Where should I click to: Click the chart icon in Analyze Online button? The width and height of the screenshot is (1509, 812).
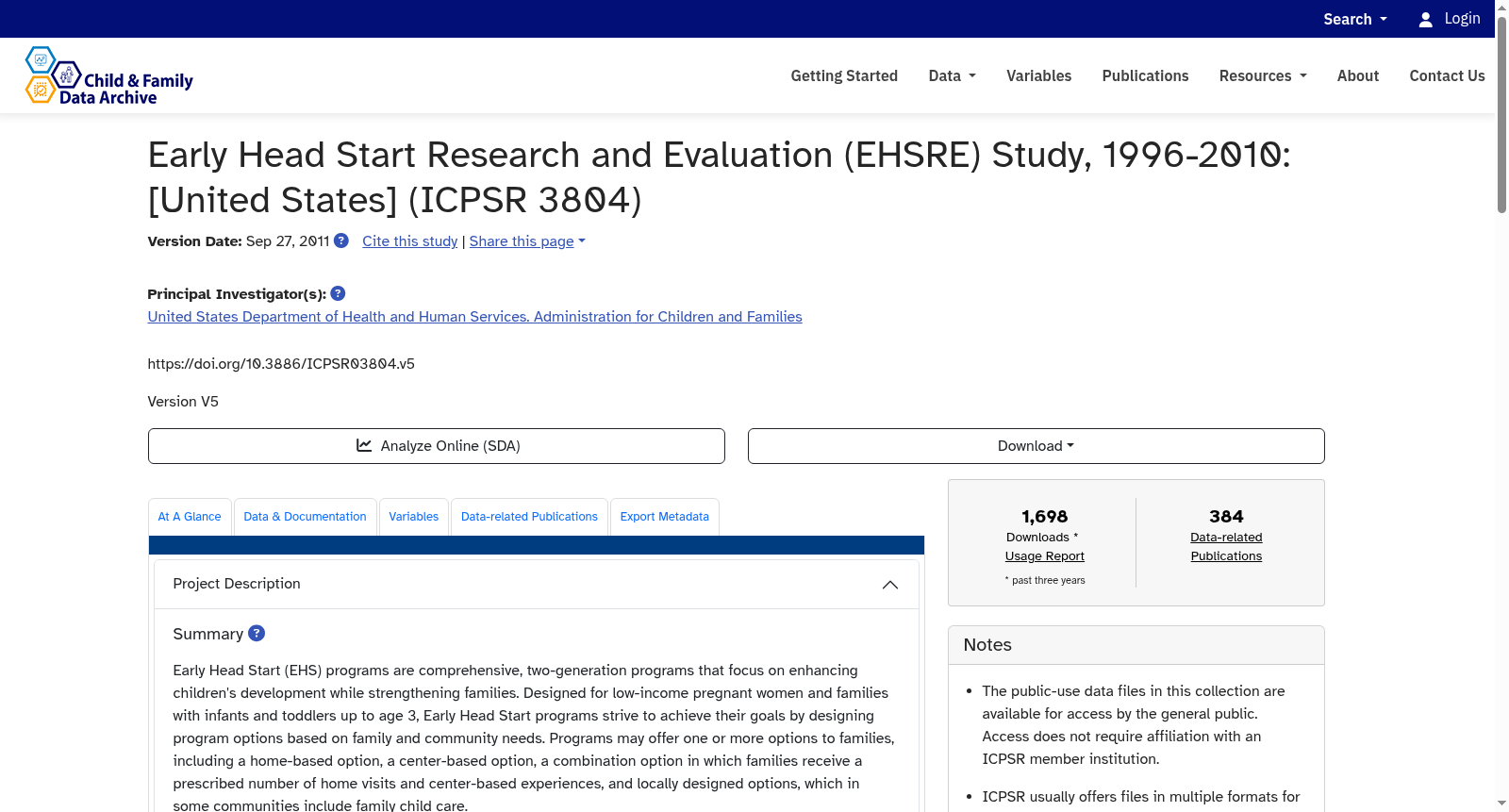point(364,445)
